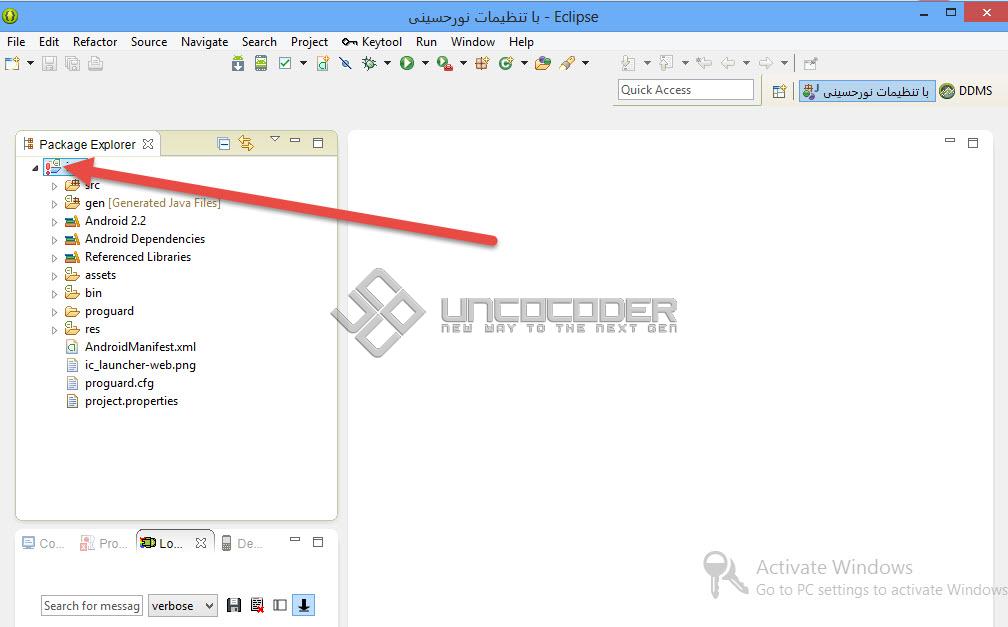Open the File menu
1008x627 pixels.
pyautogui.click(x=16, y=42)
